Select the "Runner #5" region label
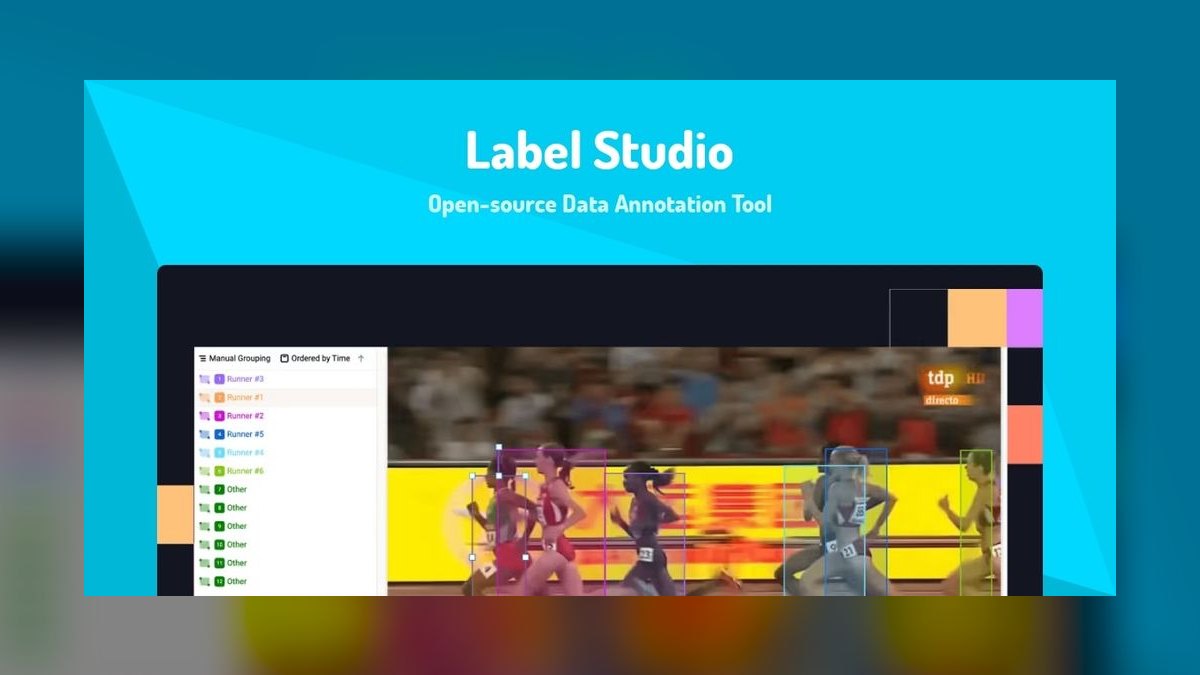The width and height of the screenshot is (1200, 675). tap(245, 434)
